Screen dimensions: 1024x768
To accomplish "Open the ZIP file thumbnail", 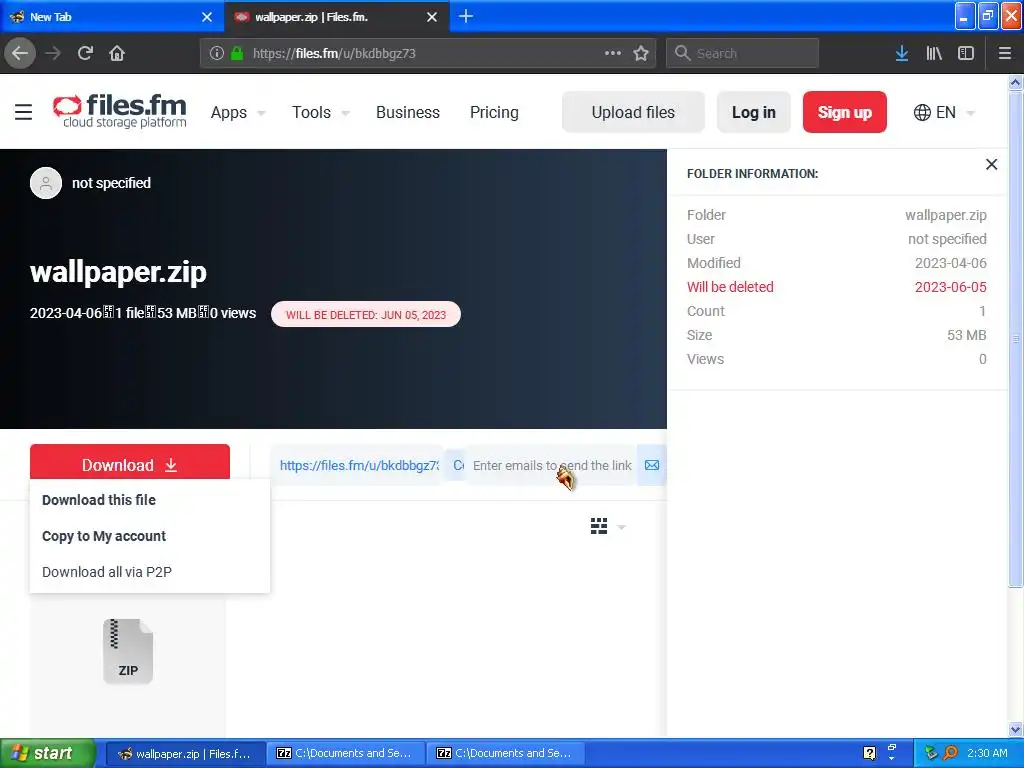I will pos(128,651).
